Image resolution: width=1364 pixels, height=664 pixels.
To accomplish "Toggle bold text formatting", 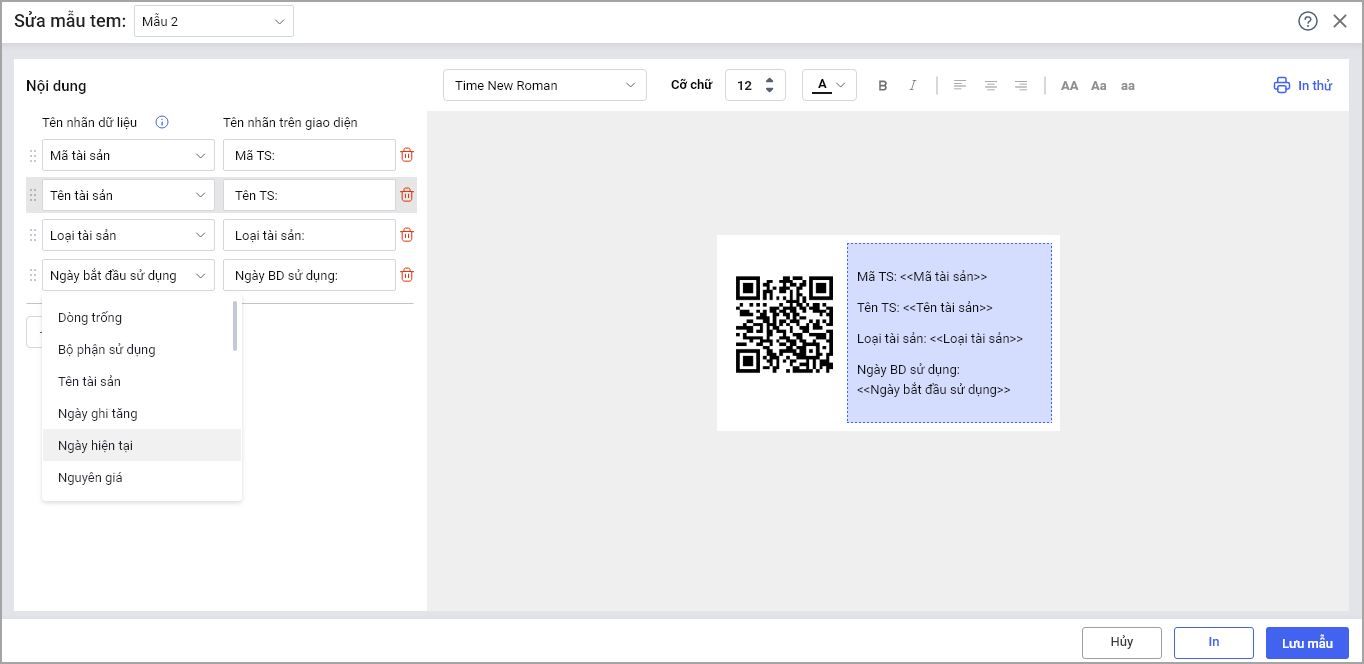I will pos(882,86).
